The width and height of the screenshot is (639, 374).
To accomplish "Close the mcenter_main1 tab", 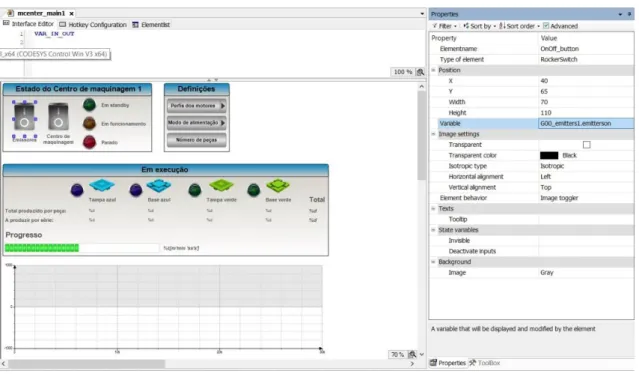I will point(71,13).
